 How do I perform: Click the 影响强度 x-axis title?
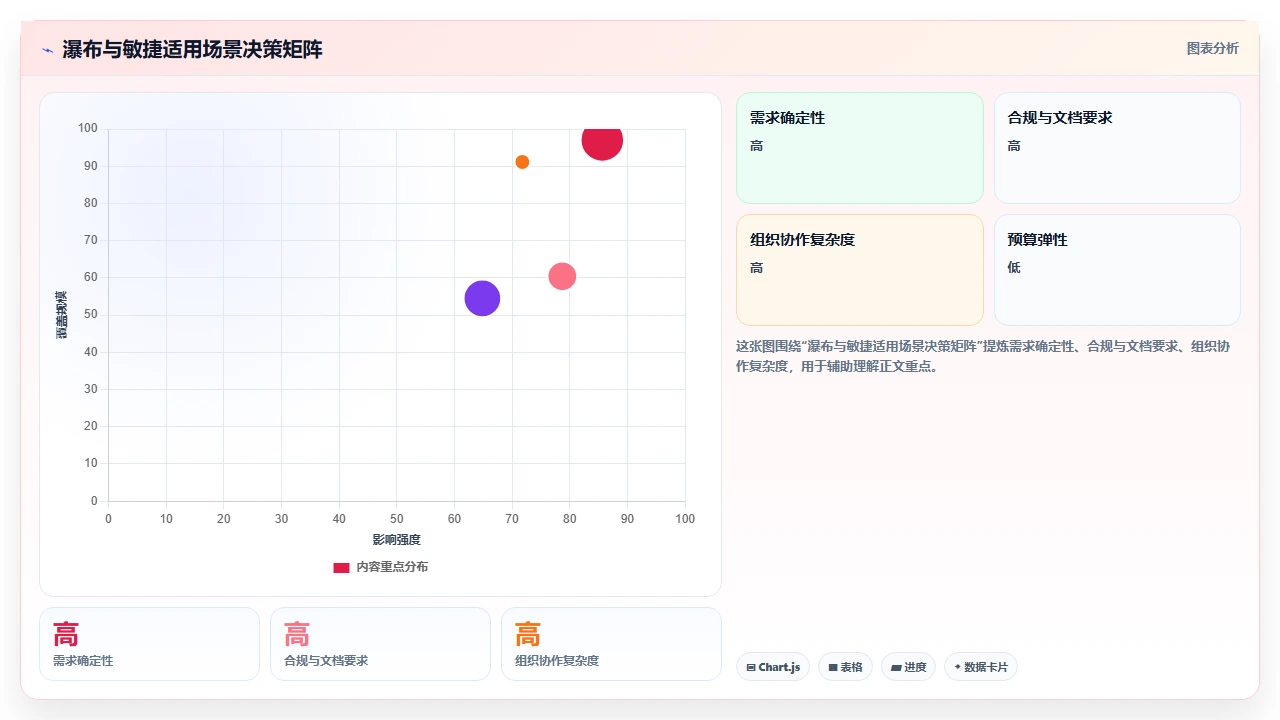pyautogui.click(x=397, y=540)
